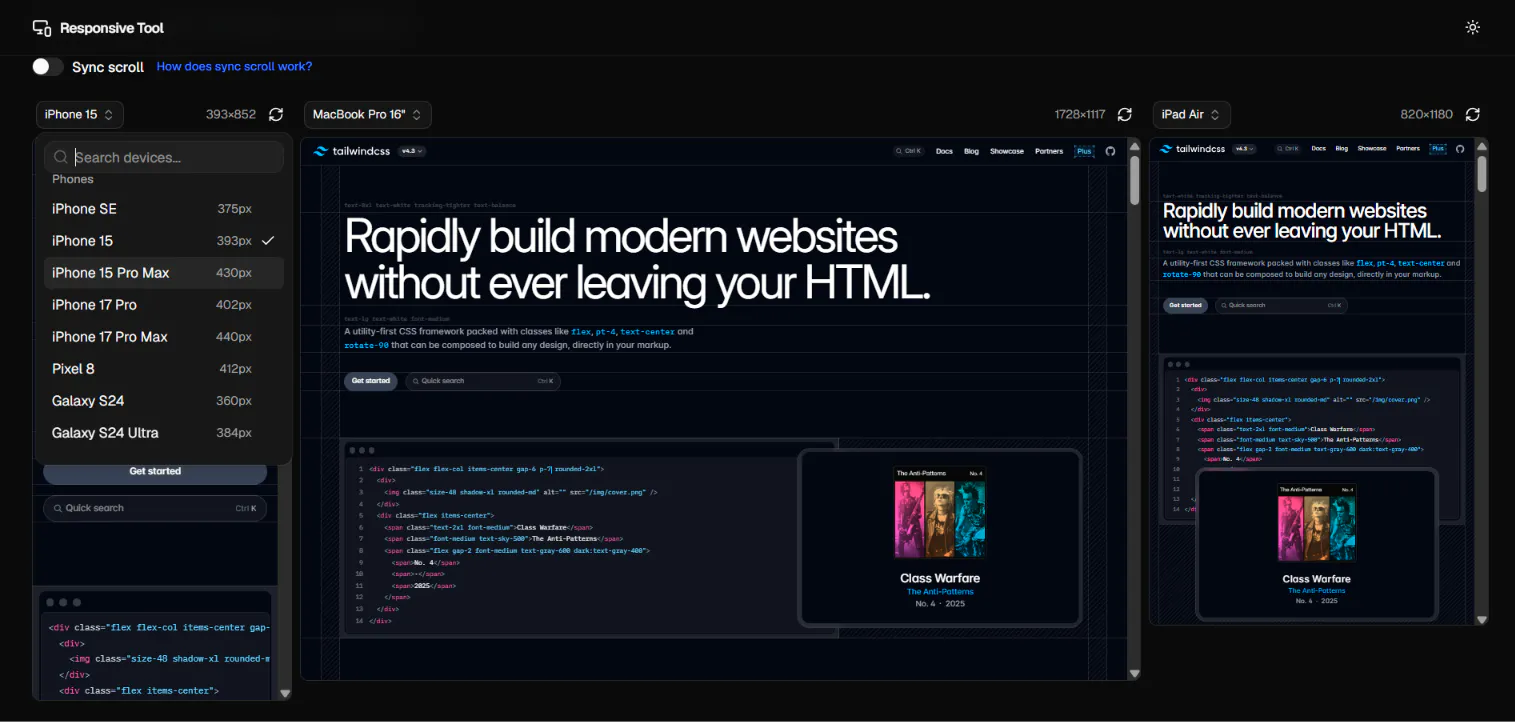Expand the v4.3 version dropdown in the iPad preview
Viewport: 1515px width, 722px height.
click(1243, 149)
